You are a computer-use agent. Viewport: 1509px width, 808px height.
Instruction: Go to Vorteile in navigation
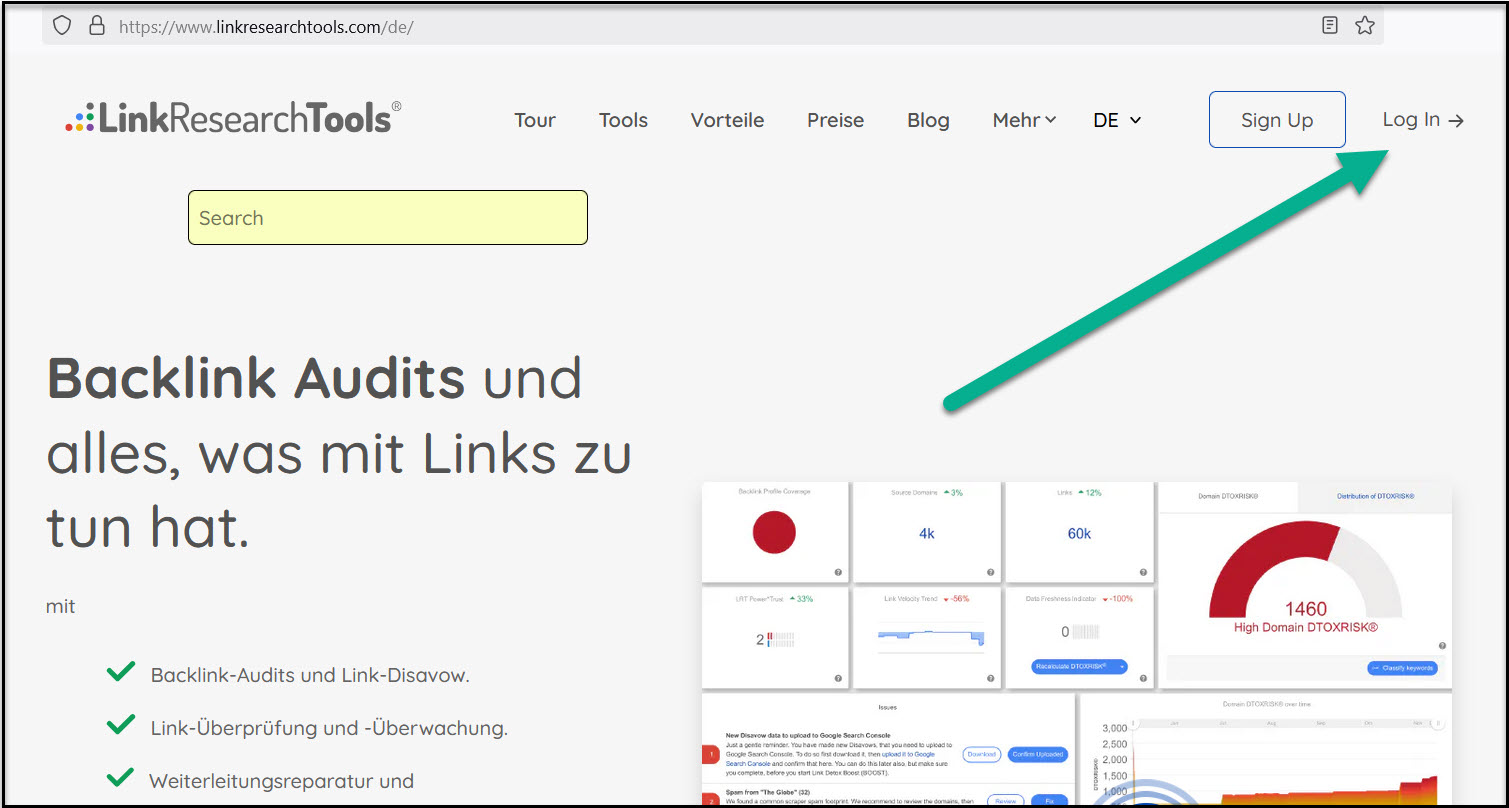727,120
